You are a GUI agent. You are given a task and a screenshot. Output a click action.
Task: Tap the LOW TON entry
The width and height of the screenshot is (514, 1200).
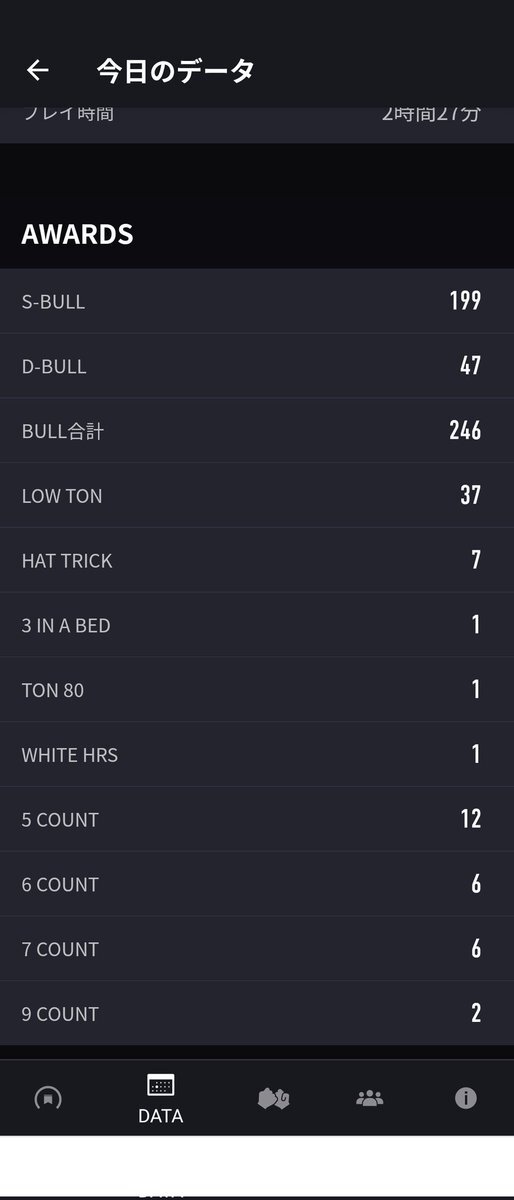[x=257, y=495]
